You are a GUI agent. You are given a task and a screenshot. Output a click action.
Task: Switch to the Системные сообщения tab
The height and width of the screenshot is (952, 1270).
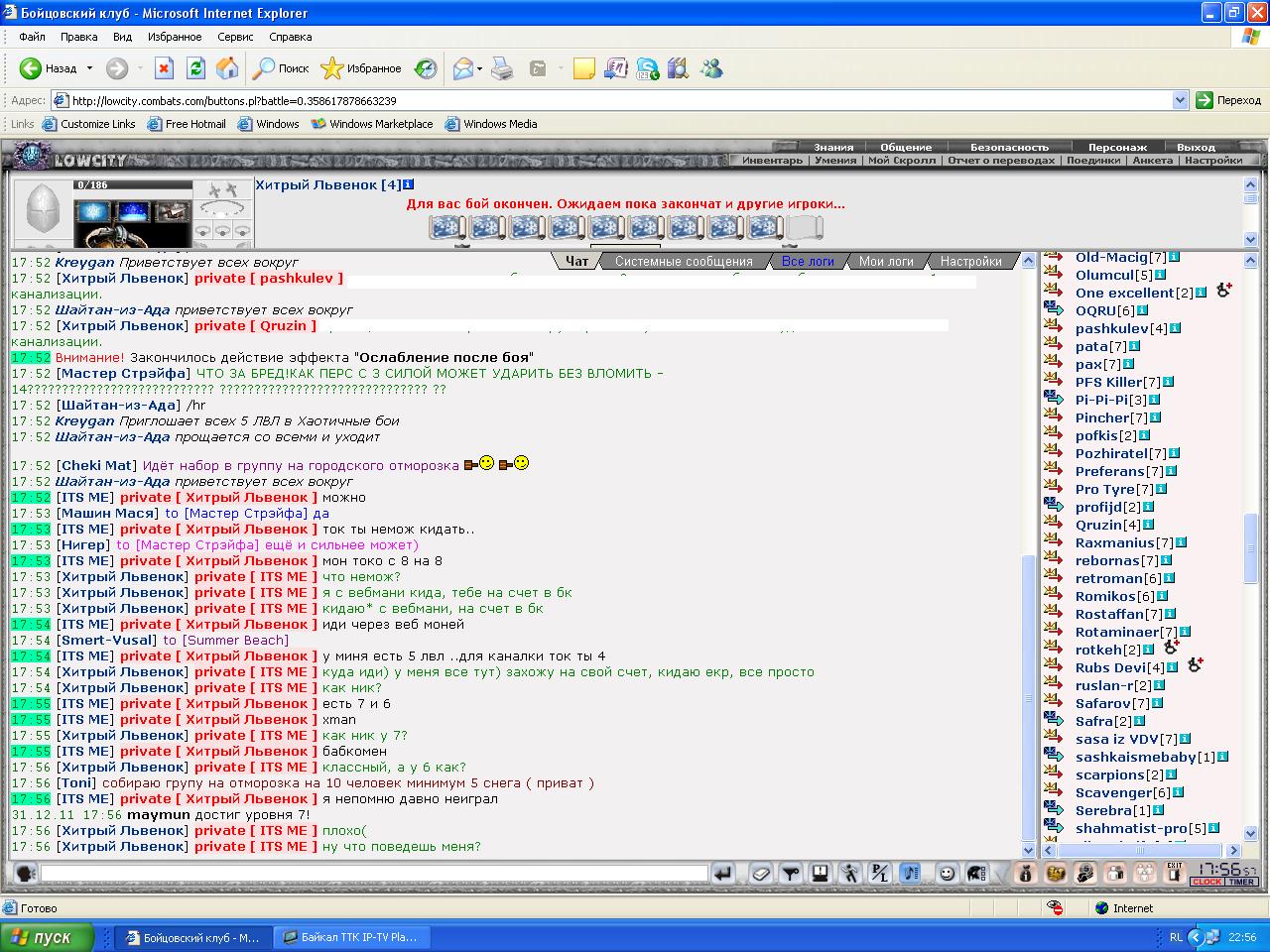tap(684, 262)
